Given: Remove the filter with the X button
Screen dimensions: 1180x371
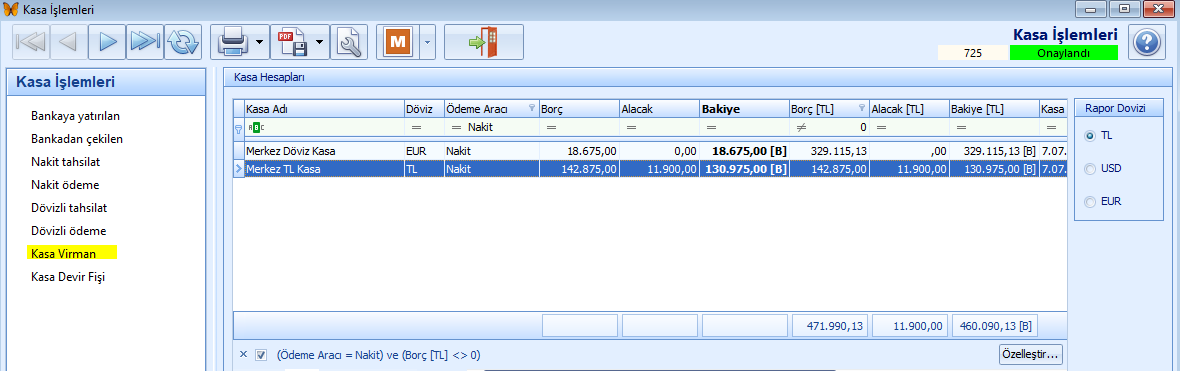Looking at the screenshot, I should (x=243, y=354).
